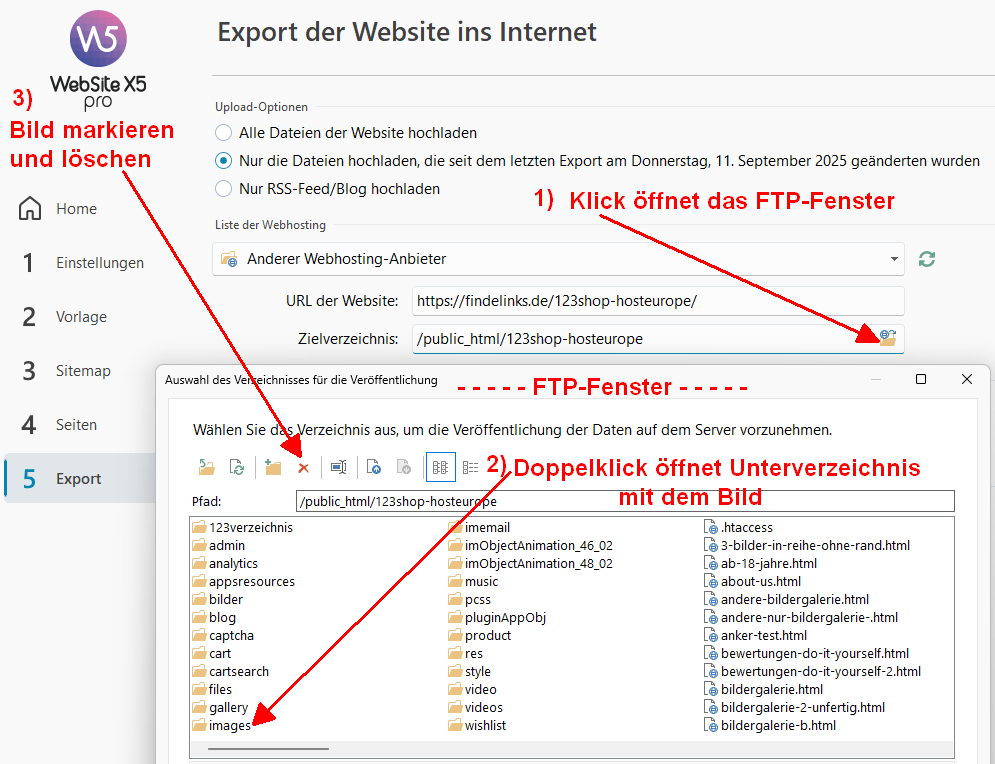Viewport: 995px width, 764px height.
Task: Select the video folder
Action: click(473, 689)
